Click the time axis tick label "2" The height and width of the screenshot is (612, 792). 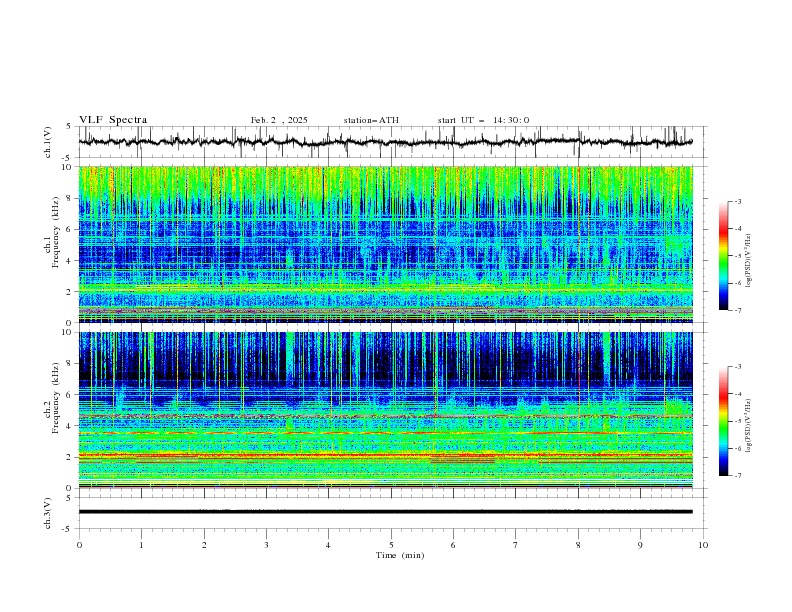(x=204, y=545)
